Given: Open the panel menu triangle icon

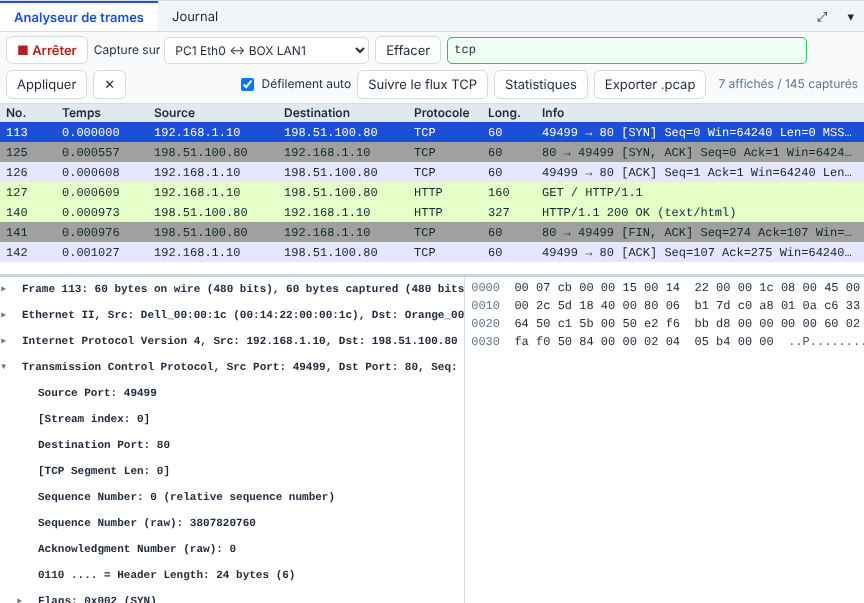Looking at the screenshot, I should pos(850,17).
